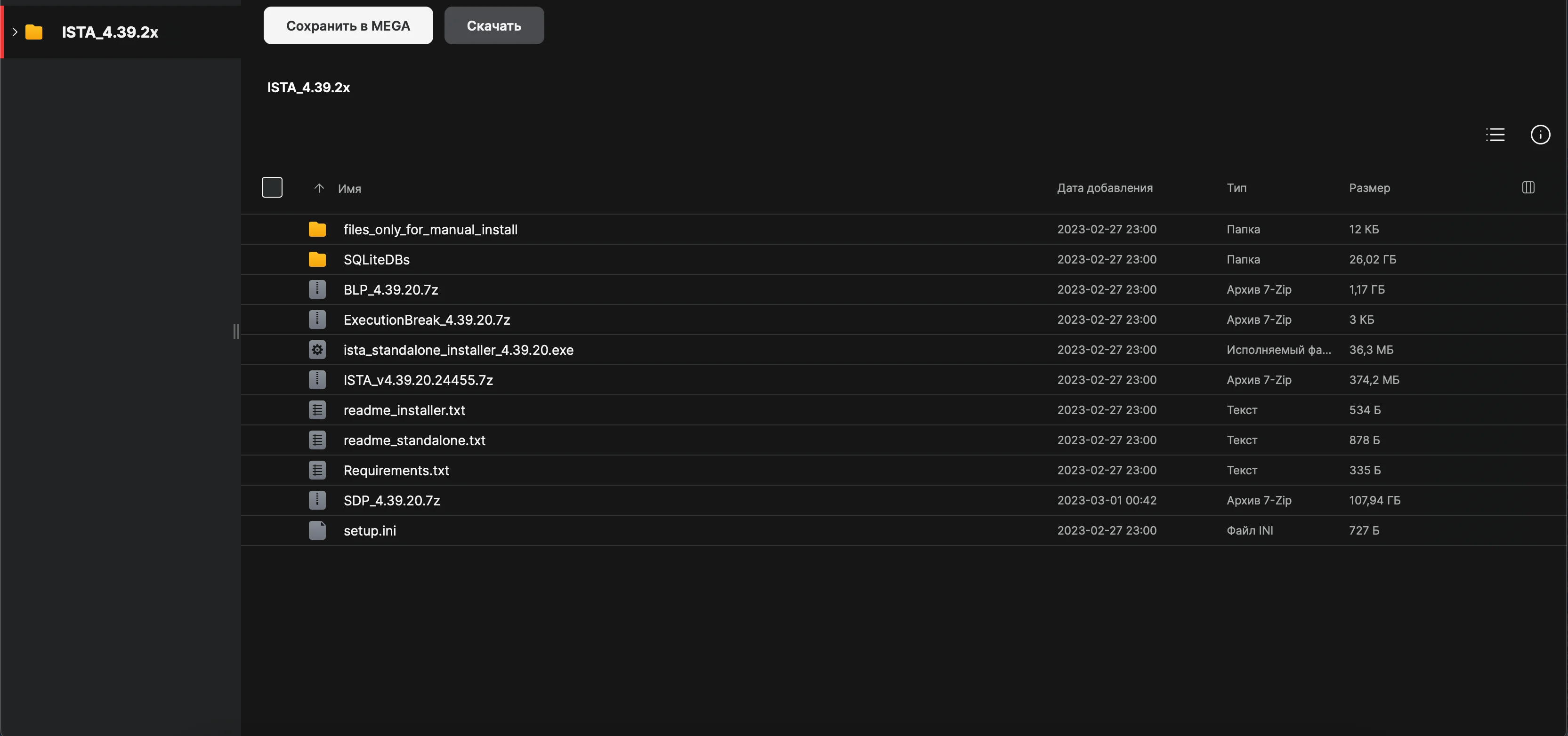1568x736 pixels.
Task: Click the 36,3 МБ size value
Action: (x=1371, y=350)
